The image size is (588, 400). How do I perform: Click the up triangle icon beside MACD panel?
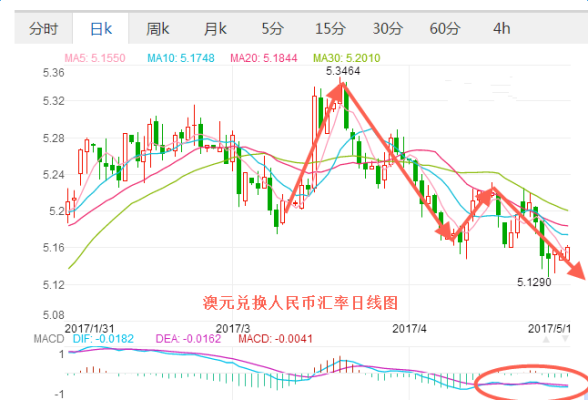click(546, 339)
